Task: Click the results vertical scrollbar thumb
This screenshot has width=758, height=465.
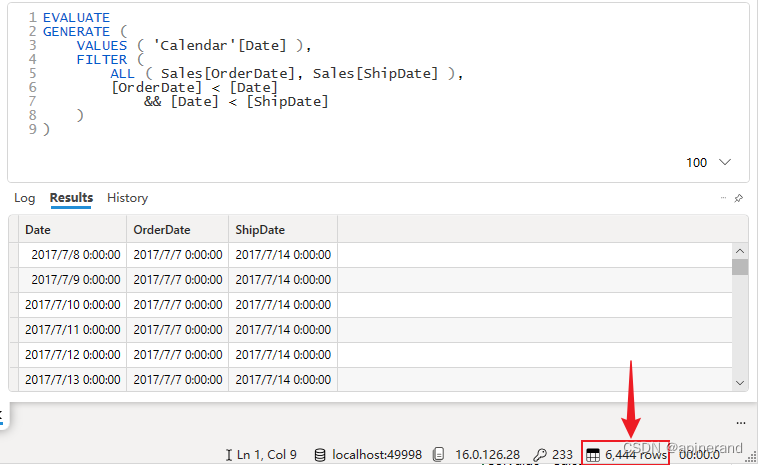Action: (740, 267)
